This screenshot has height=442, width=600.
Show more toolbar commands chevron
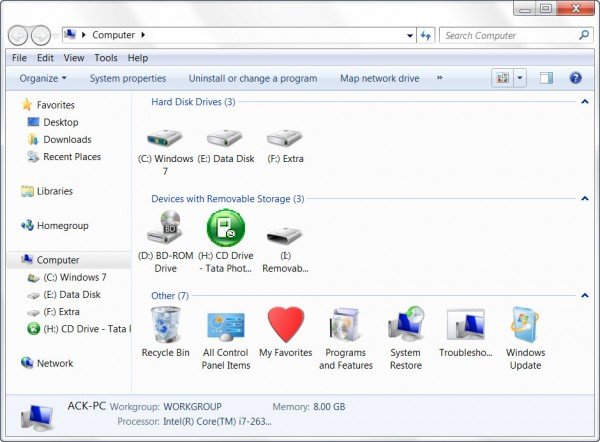(x=439, y=78)
